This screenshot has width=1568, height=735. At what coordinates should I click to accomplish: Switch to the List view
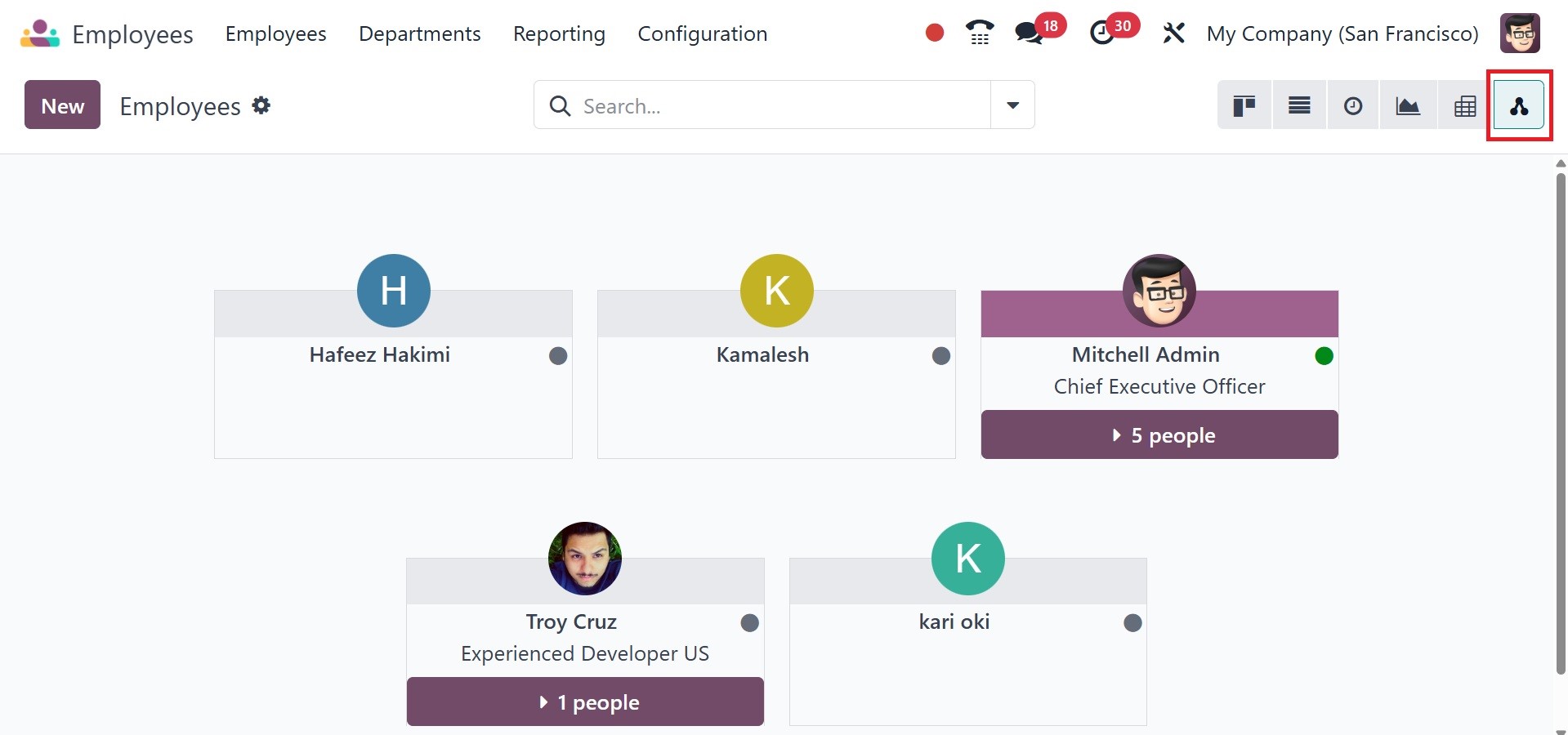pos(1299,105)
